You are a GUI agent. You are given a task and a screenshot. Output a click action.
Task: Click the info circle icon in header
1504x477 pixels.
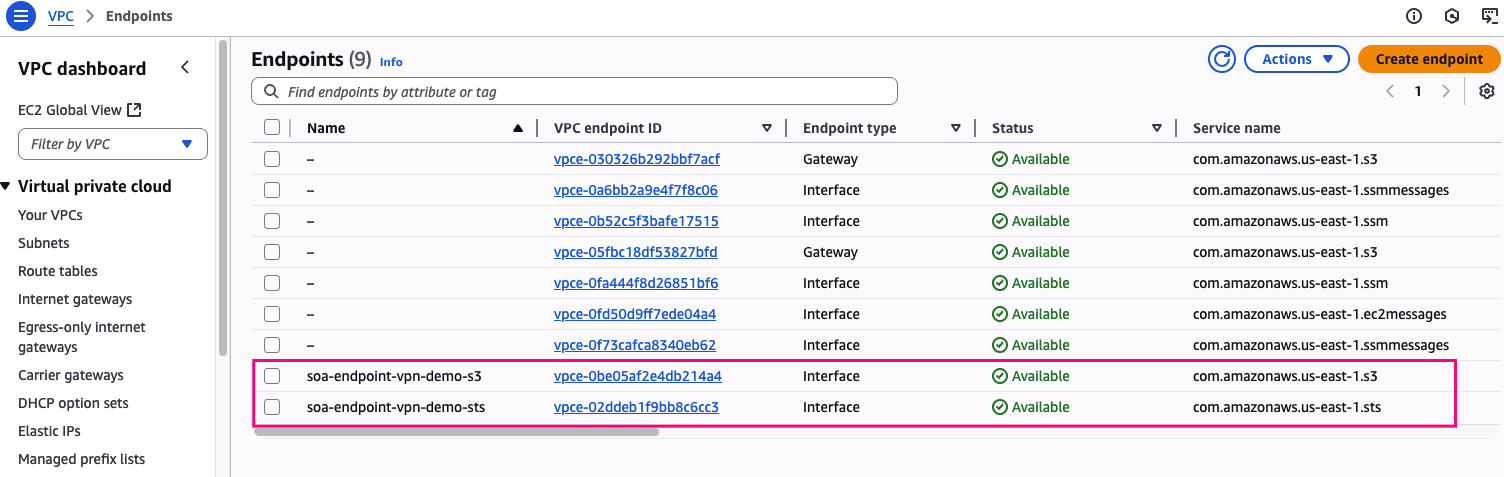pyautogui.click(x=1414, y=16)
